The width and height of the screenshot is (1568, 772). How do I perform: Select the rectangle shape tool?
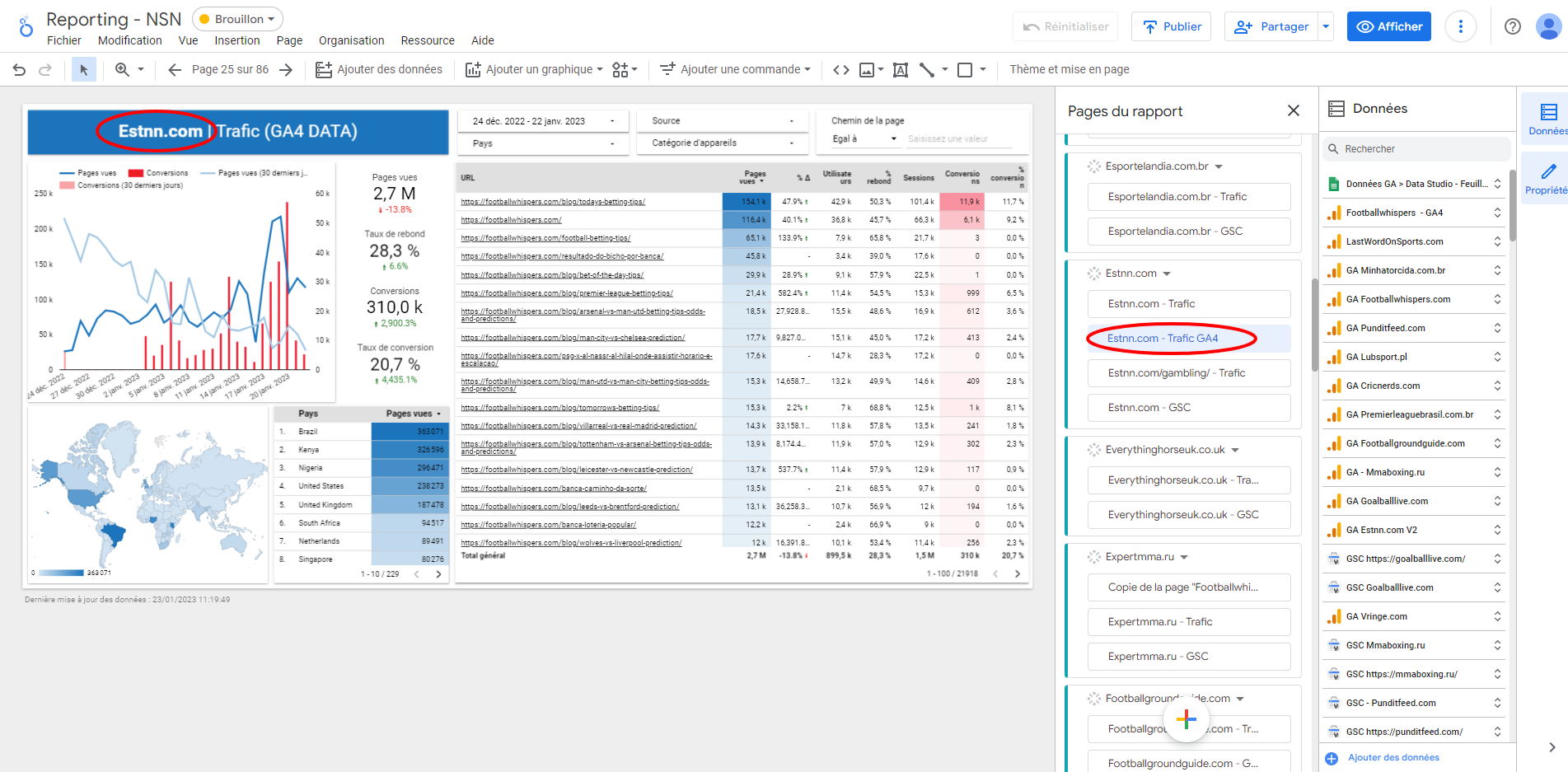tap(965, 70)
